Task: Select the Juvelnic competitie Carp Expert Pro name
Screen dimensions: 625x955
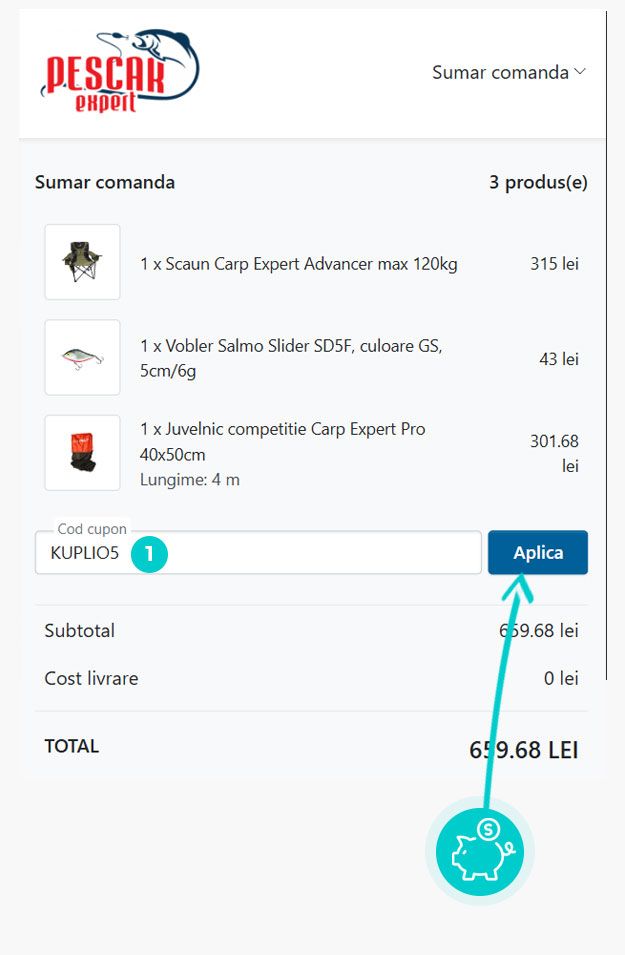Action: 282,440
